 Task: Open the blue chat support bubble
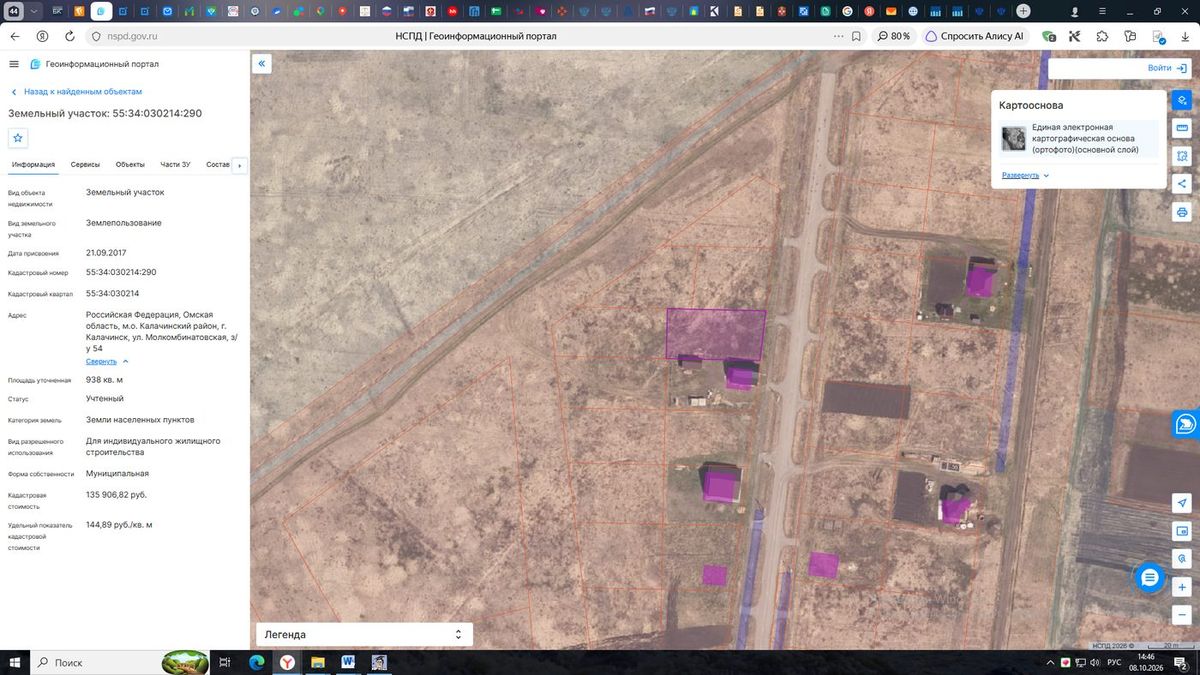click(1150, 577)
